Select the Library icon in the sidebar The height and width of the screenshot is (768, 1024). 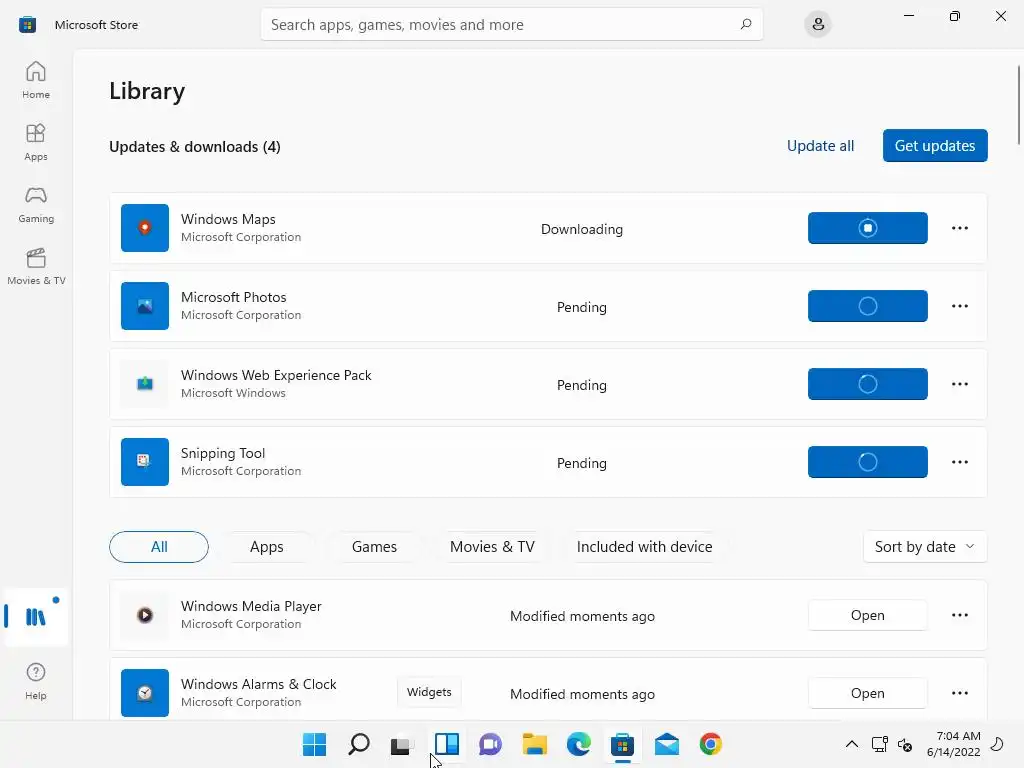point(36,616)
